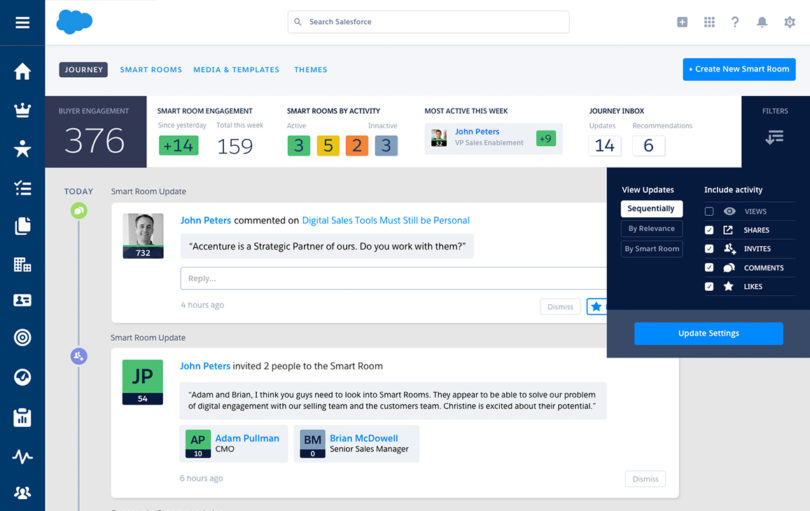The height and width of the screenshot is (511, 810).
Task: Click the green comment timeline marker under Today
Action: coord(79,211)
